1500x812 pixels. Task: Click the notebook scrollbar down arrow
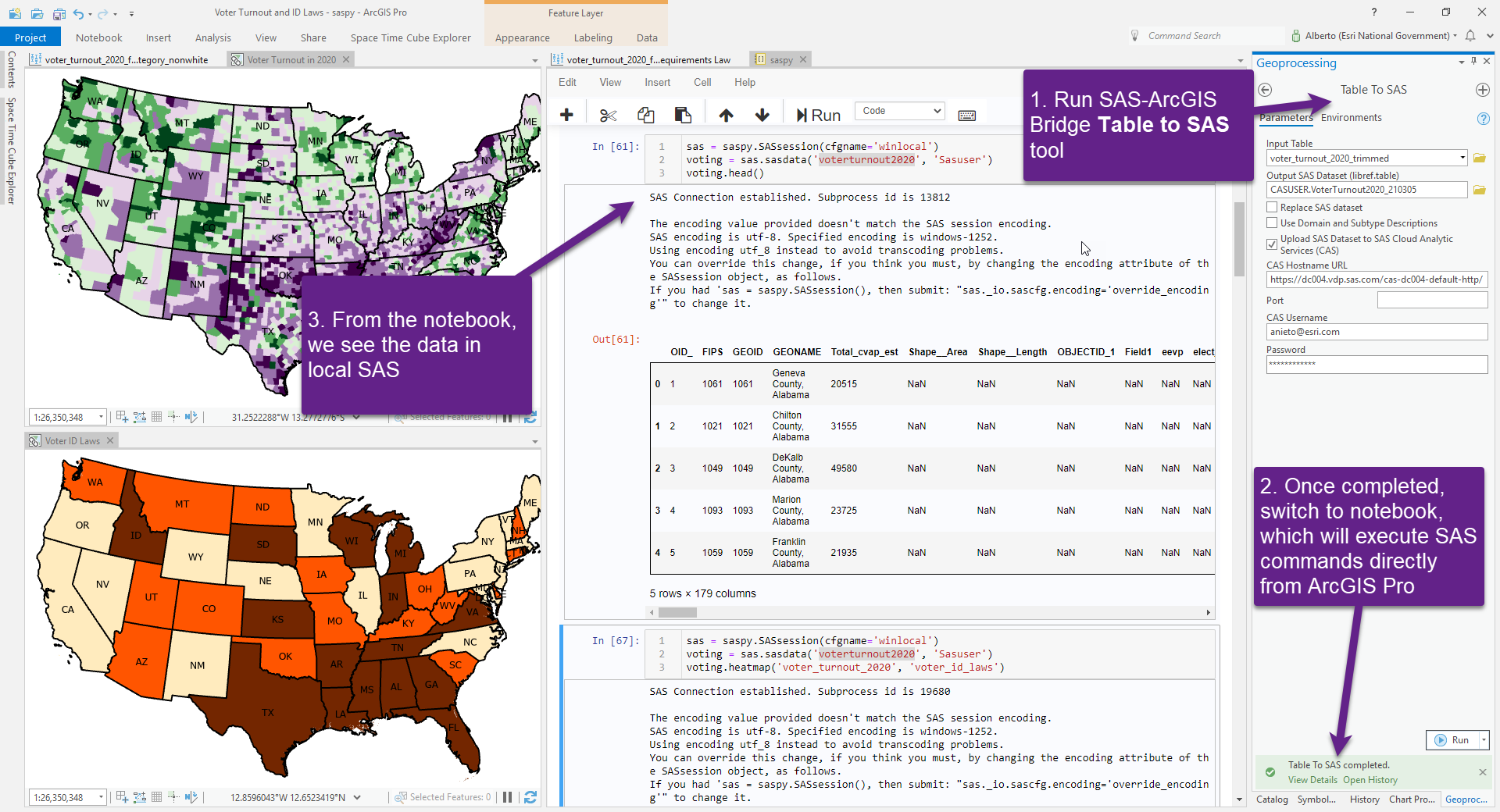coord(1239,800)
